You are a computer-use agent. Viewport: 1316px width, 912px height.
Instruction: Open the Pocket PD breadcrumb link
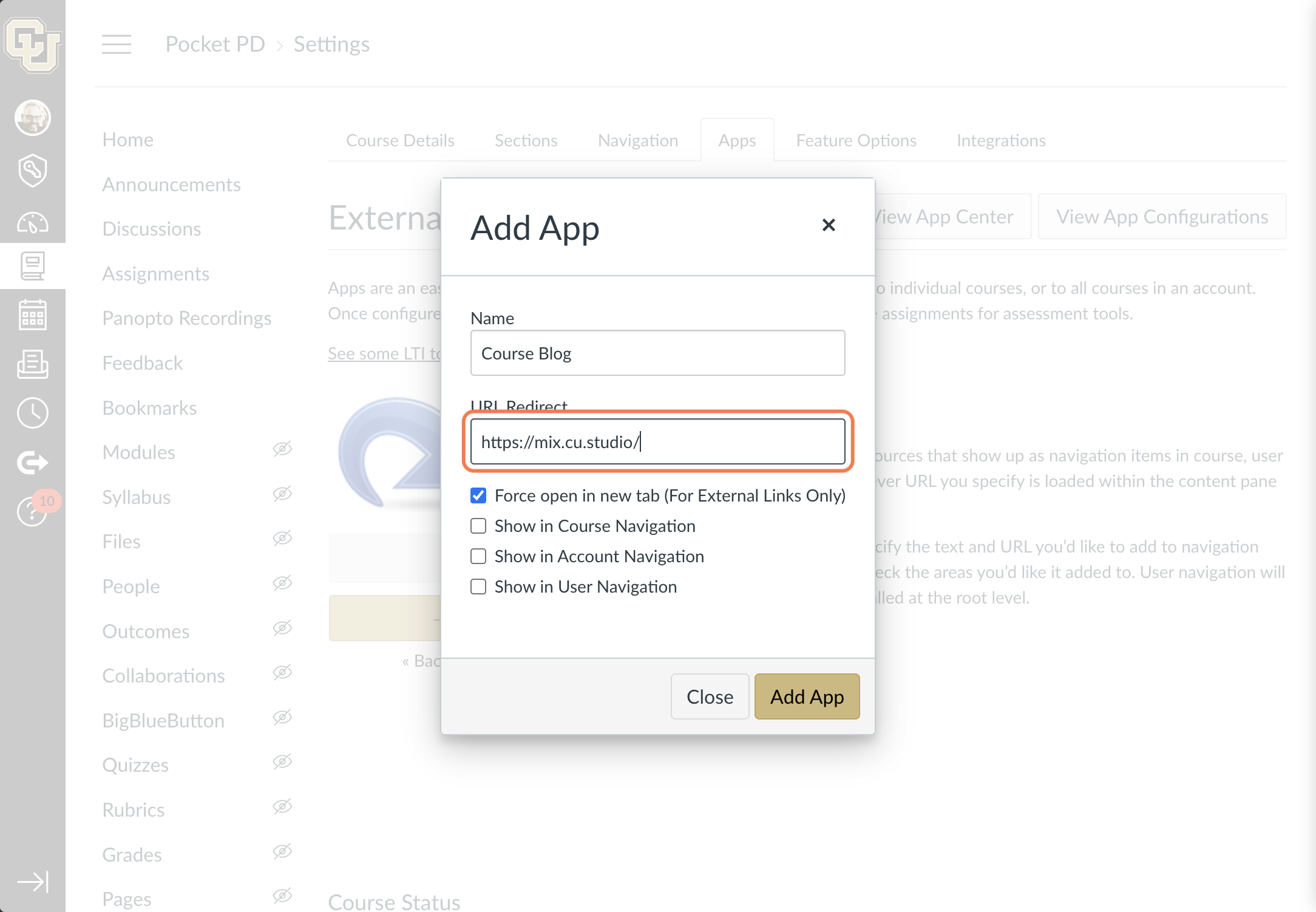pos(215,44)
